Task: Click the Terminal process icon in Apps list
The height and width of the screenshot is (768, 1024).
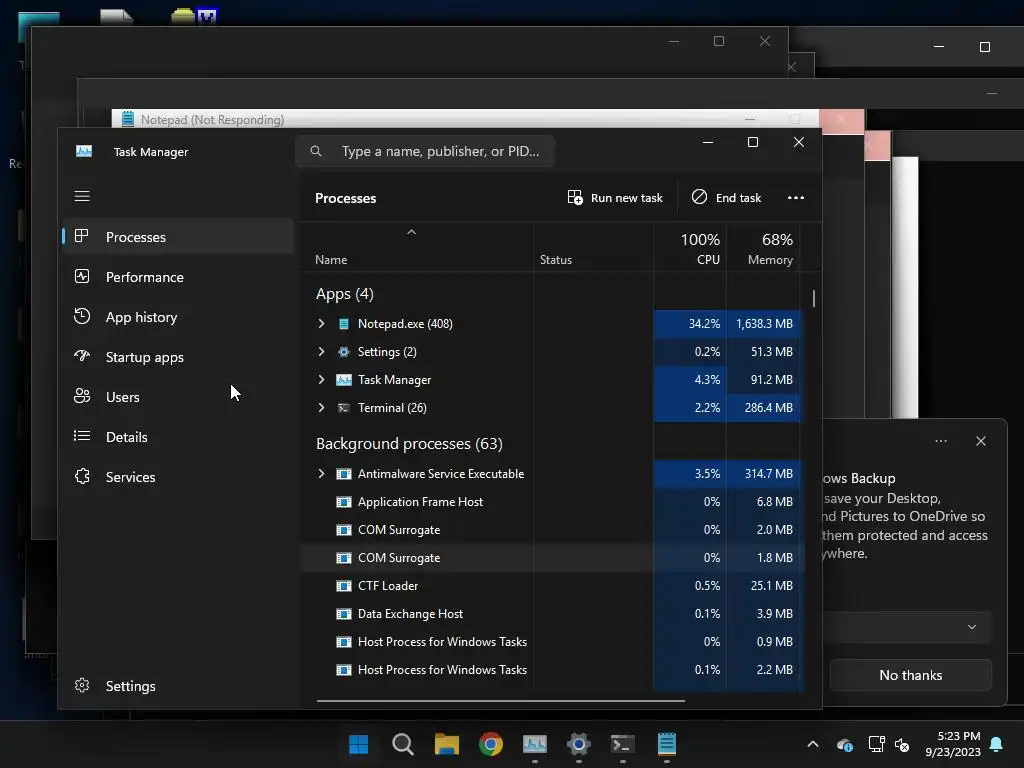Action: coord(344,408)
